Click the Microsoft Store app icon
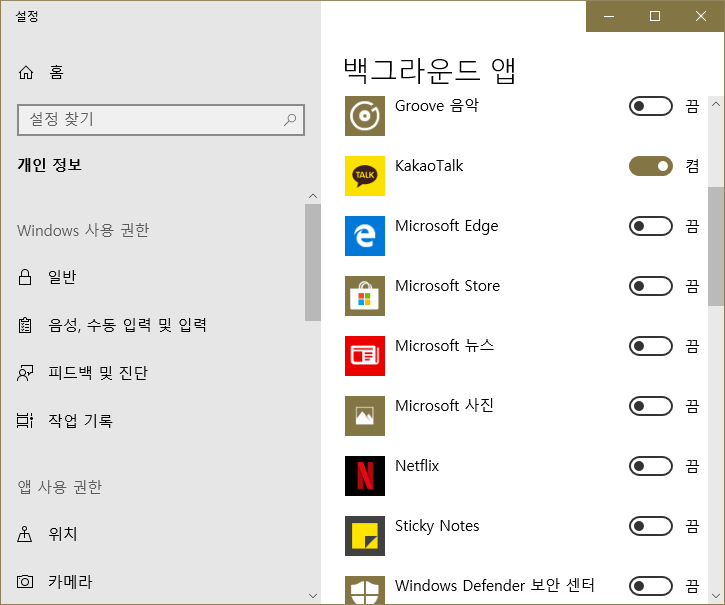 coord(365,296)
